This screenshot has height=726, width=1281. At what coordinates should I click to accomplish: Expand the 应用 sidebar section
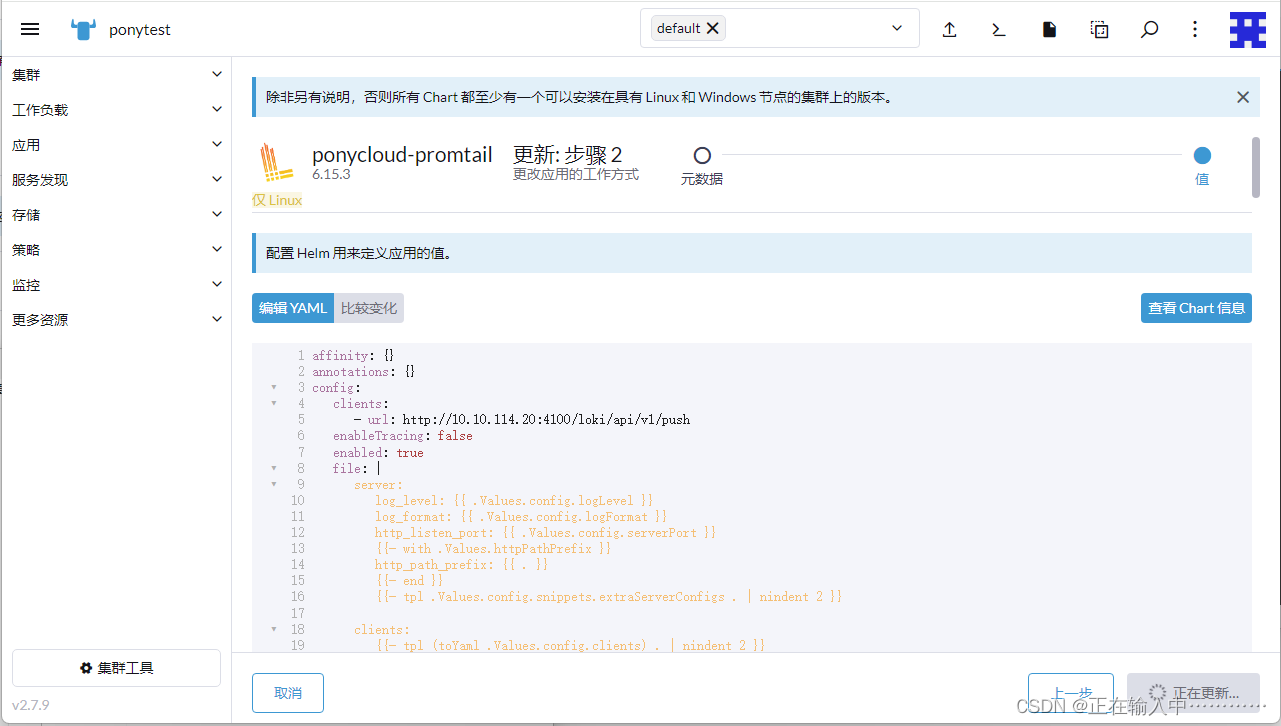tap(217, 144)
